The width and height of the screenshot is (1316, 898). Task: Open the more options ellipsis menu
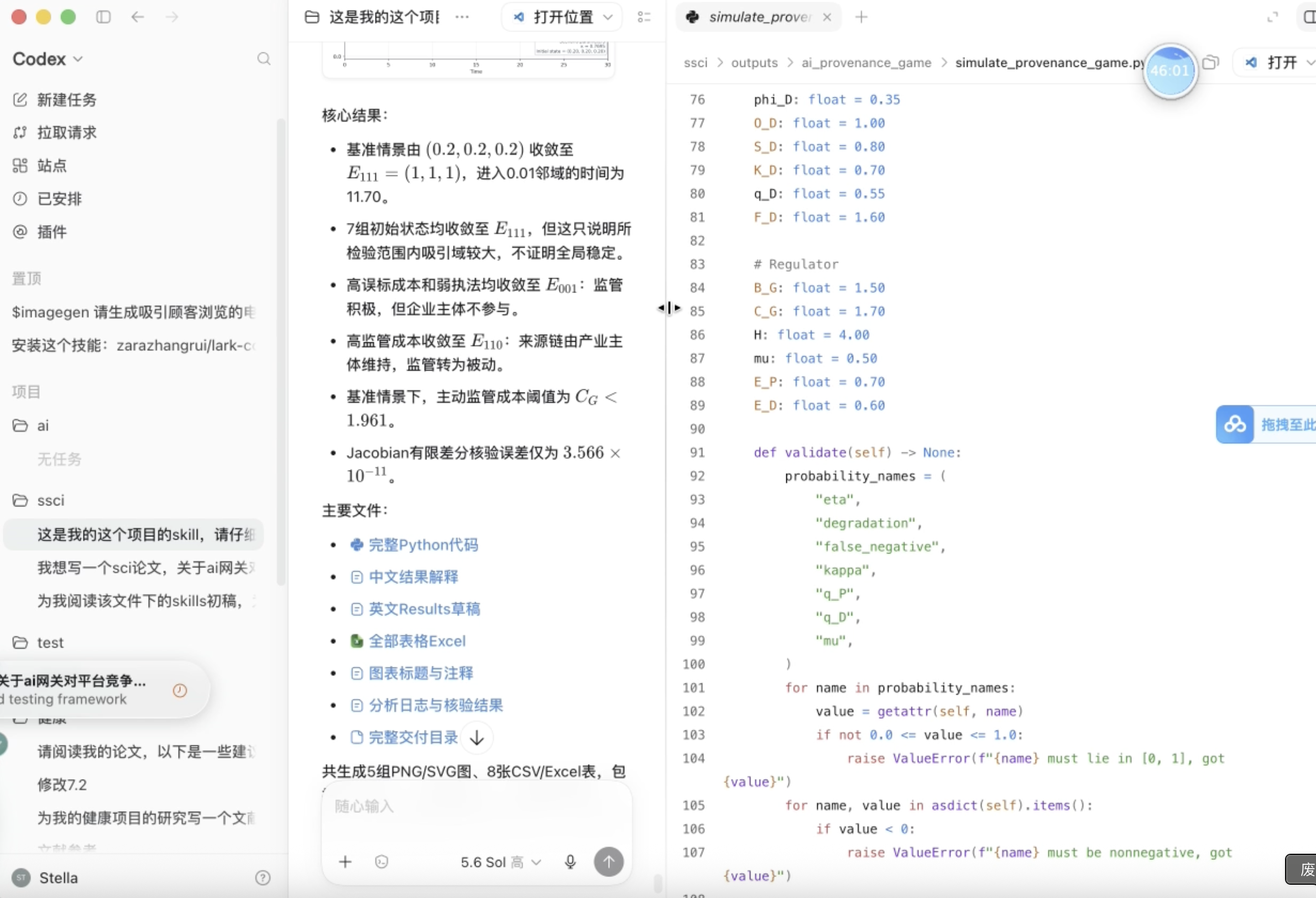(x=462, y=17)
